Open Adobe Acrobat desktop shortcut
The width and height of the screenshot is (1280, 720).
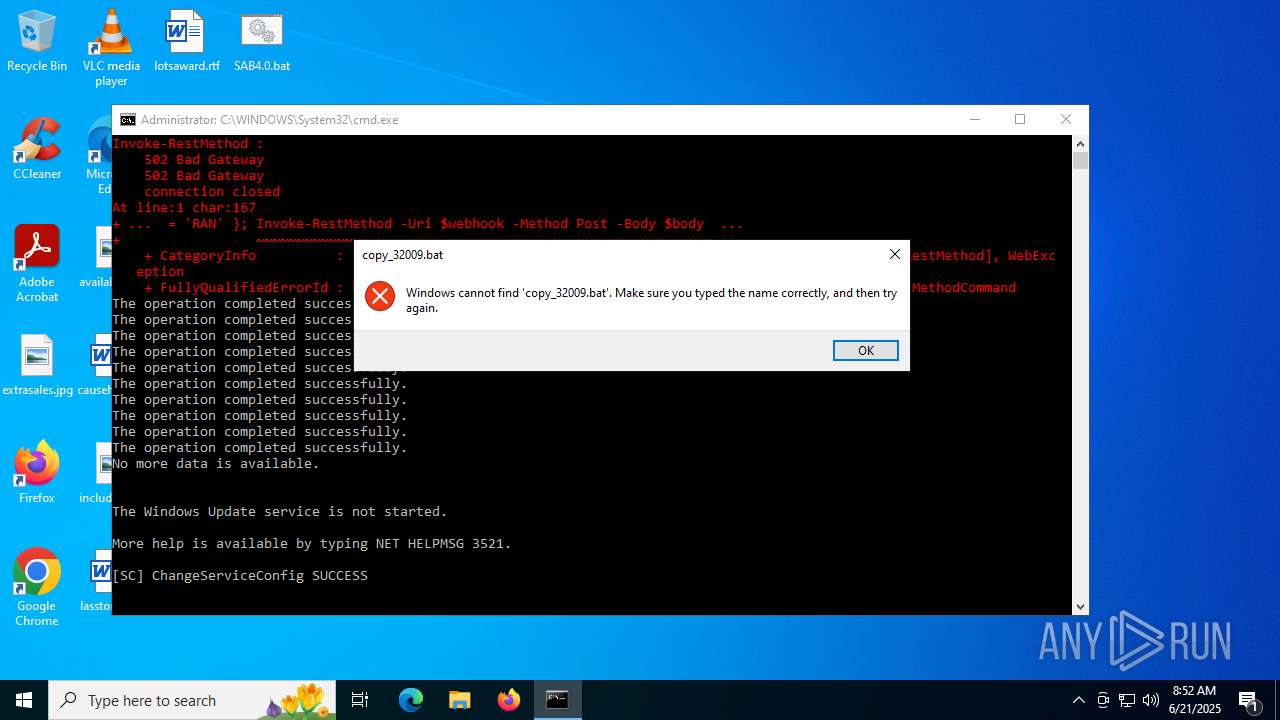click(37, 264)
